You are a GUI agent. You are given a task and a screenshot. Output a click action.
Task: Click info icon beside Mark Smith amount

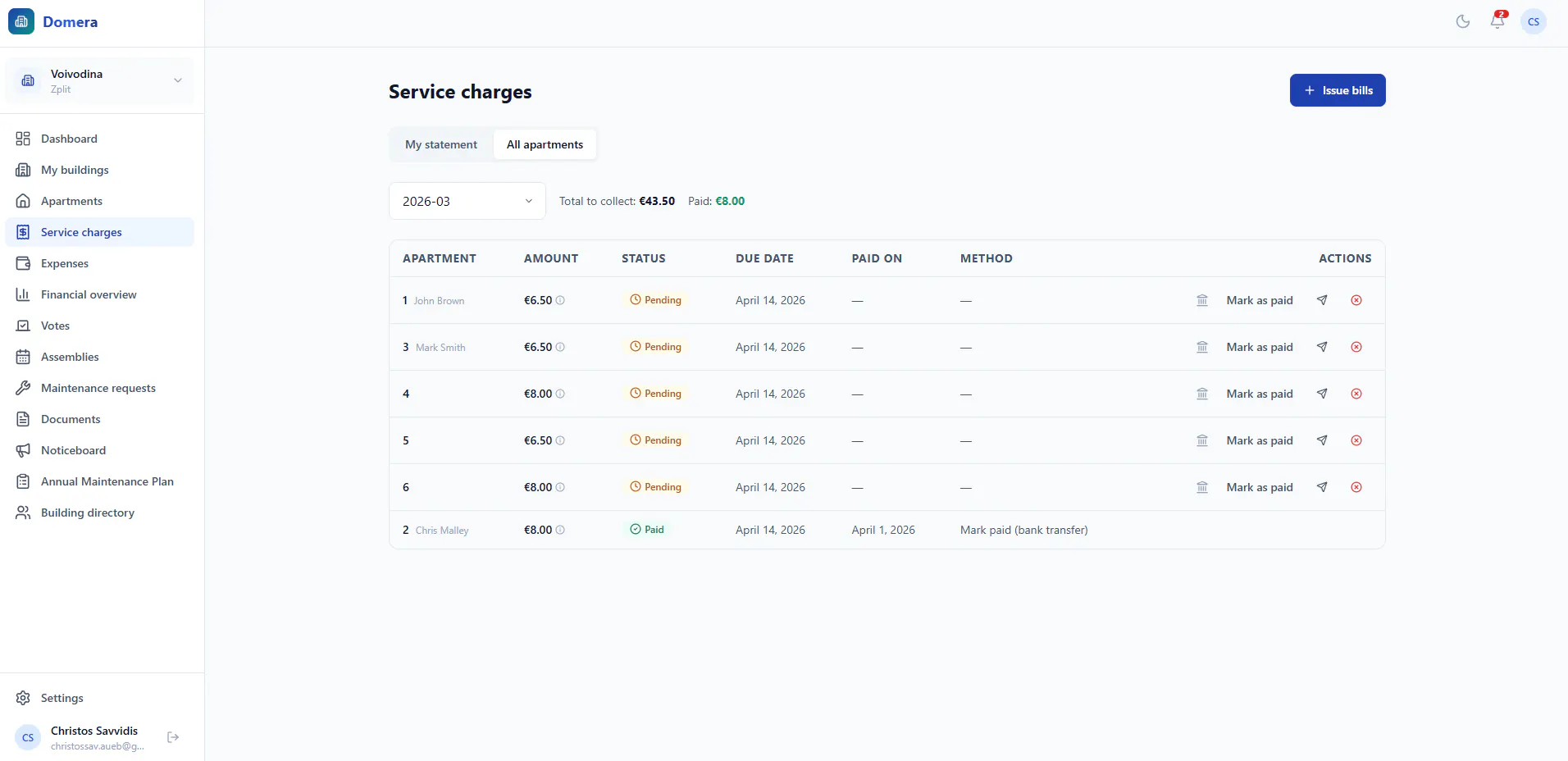click(x=560, y=347)
